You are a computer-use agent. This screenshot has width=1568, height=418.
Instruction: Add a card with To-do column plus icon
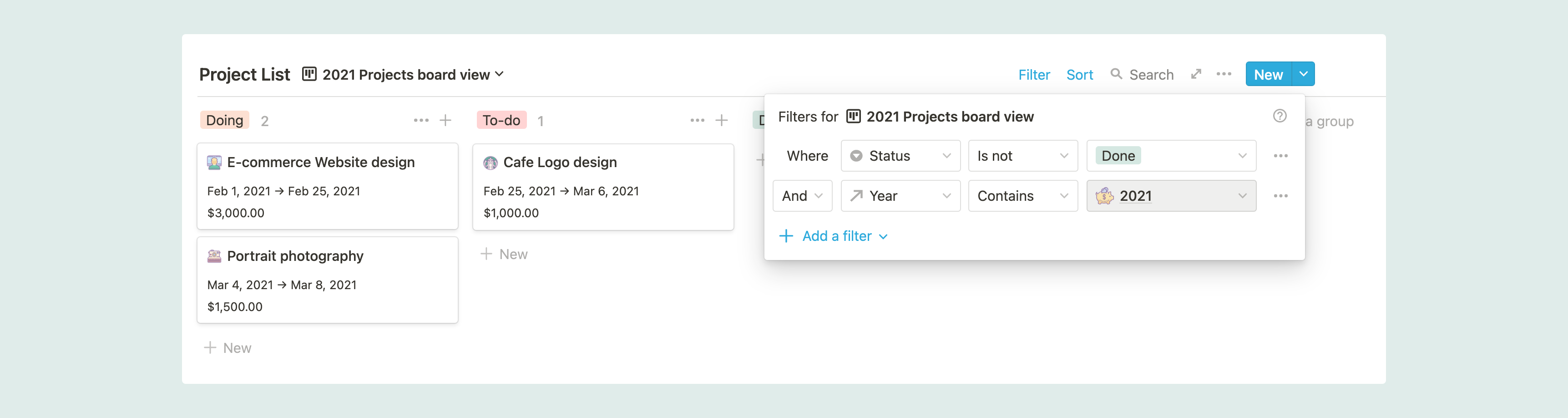pos(721,121)
